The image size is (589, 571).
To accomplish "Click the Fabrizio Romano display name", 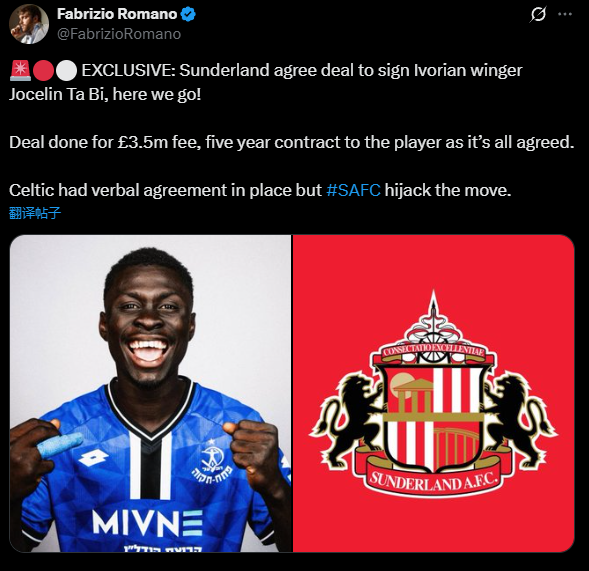I will click(117, 14).
